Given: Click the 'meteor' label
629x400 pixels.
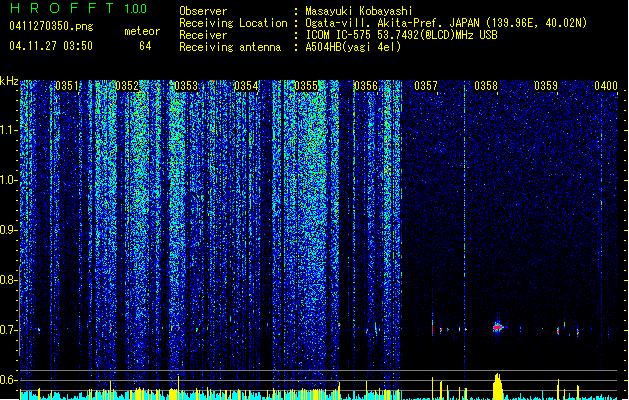Looking at the screenshot, I should 142,31.
